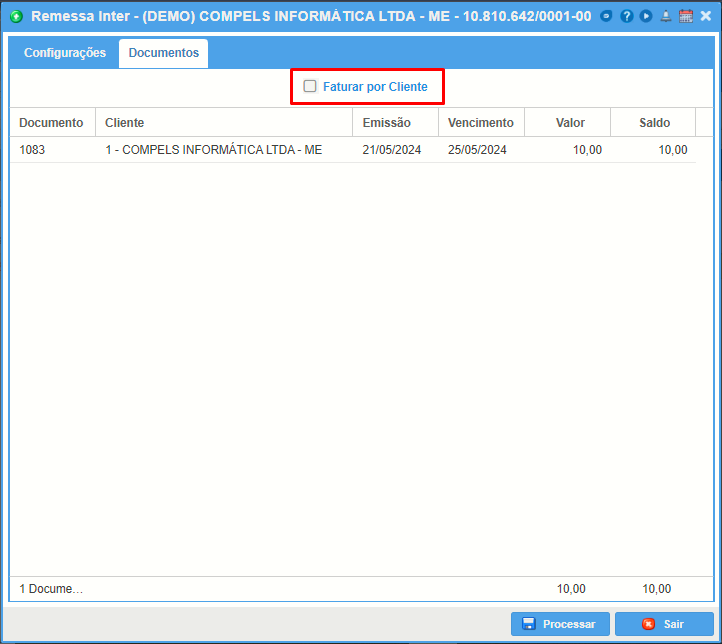Click the Faturar por Cliente label text
Viewport: 722px width, 644px height.
tap(375, 87)
